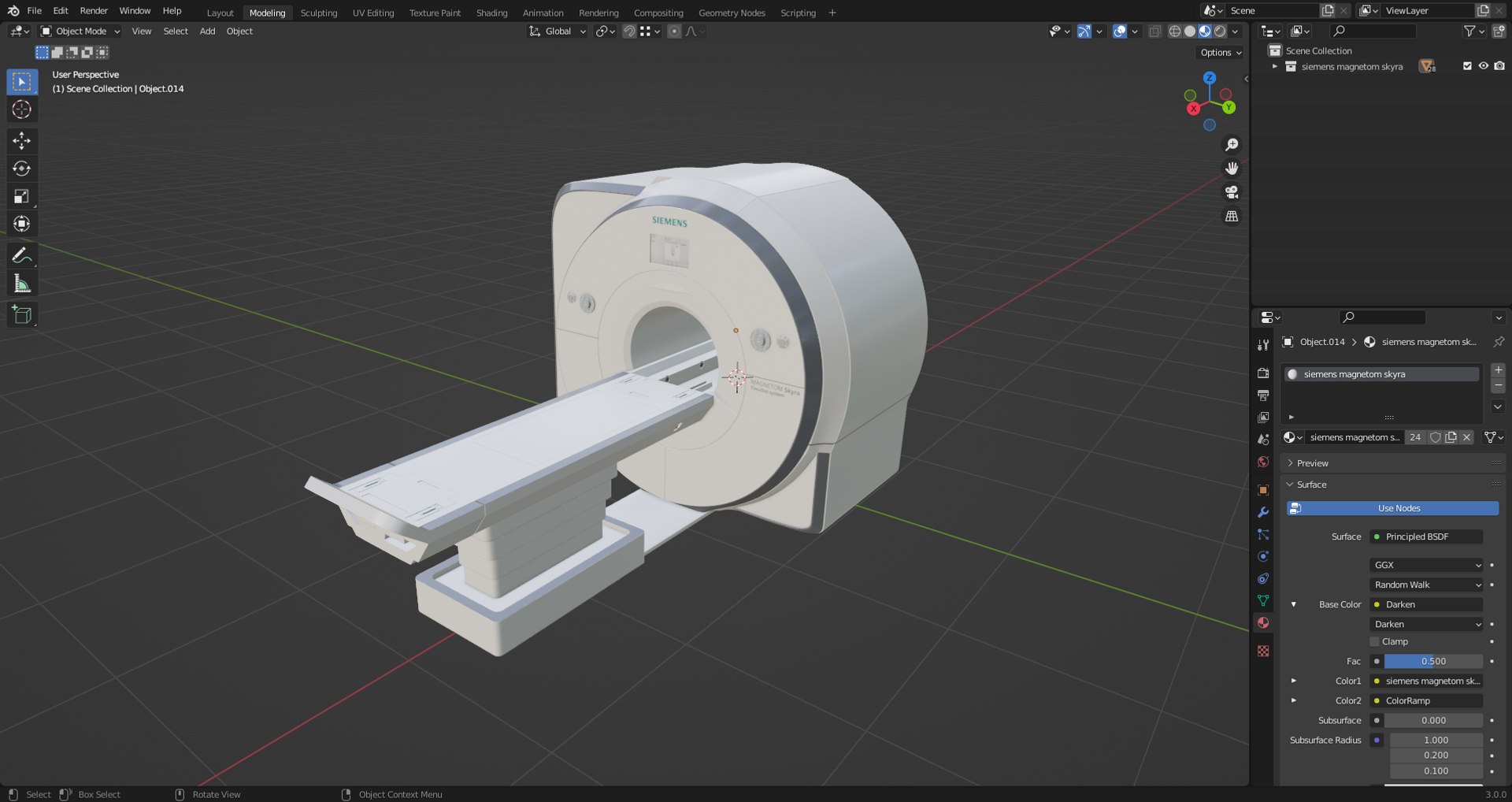Open GGX distribution dropdown
Viewport: 1512px width, 802px height.
pos(1427,565)
